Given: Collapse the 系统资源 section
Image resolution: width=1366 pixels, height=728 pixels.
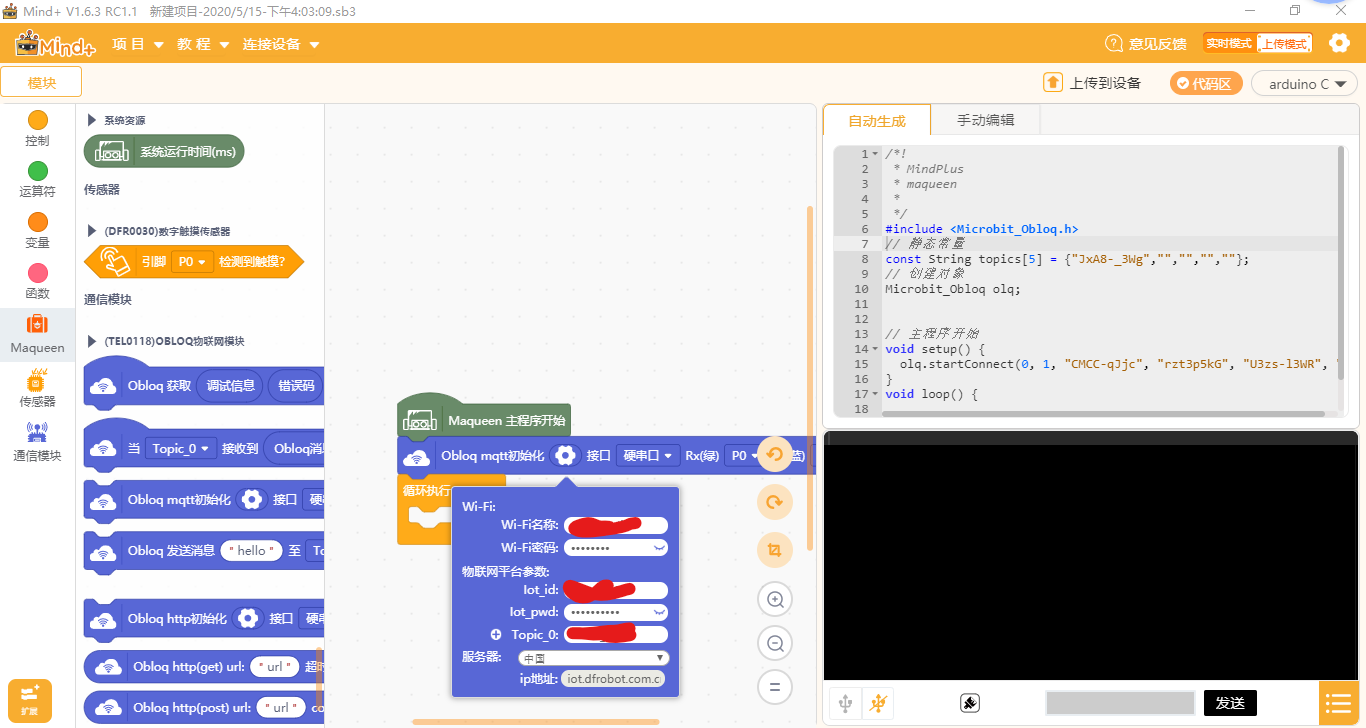Looking at the screenshot, I should tap(92, 120).
